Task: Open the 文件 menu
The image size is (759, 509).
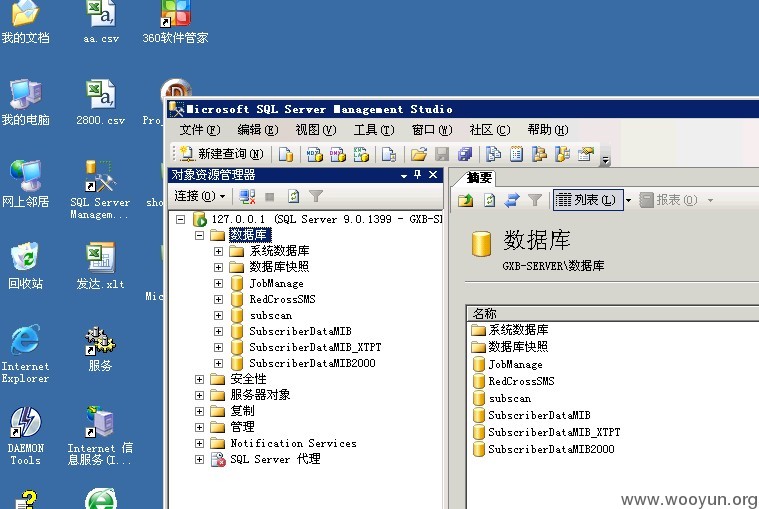Action: pyautogui.click(x=199, y=130)
